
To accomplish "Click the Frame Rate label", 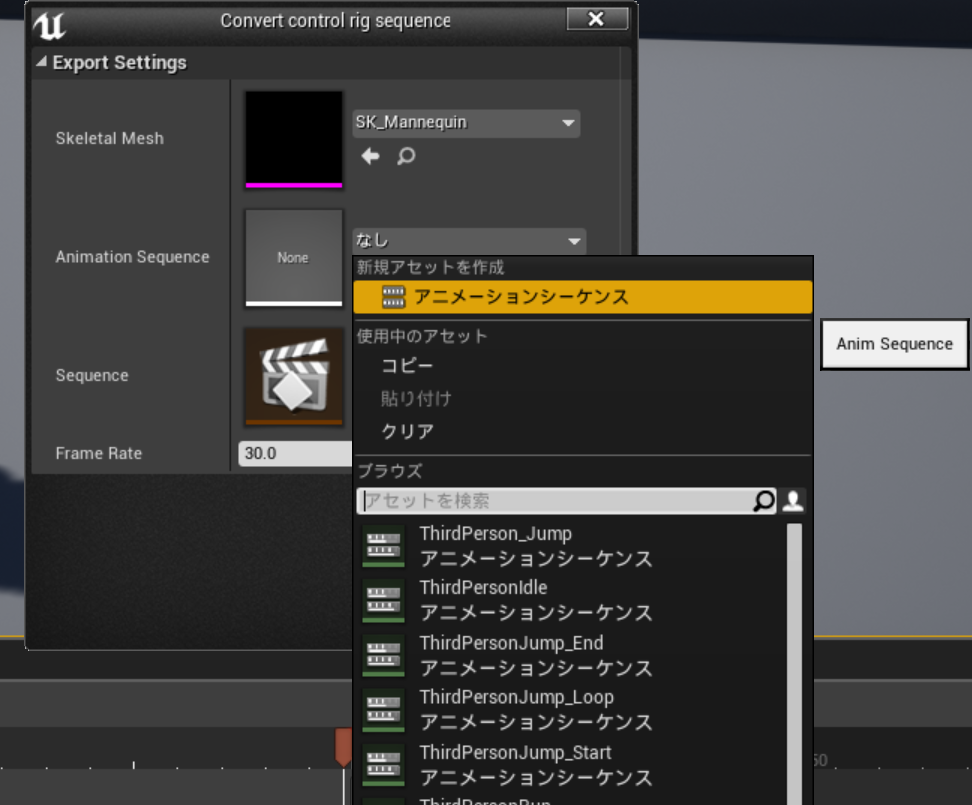I will pos(99,453).
